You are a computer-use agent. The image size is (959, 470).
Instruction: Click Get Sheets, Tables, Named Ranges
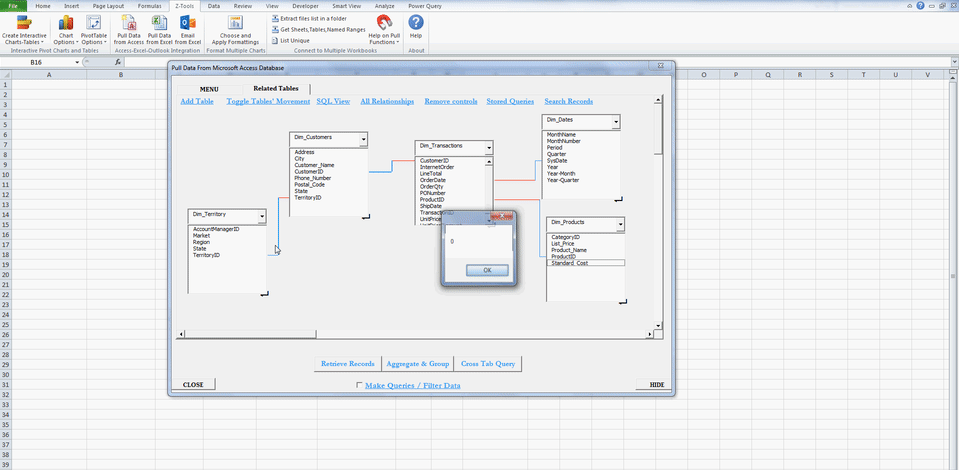[x=319, y=29]
